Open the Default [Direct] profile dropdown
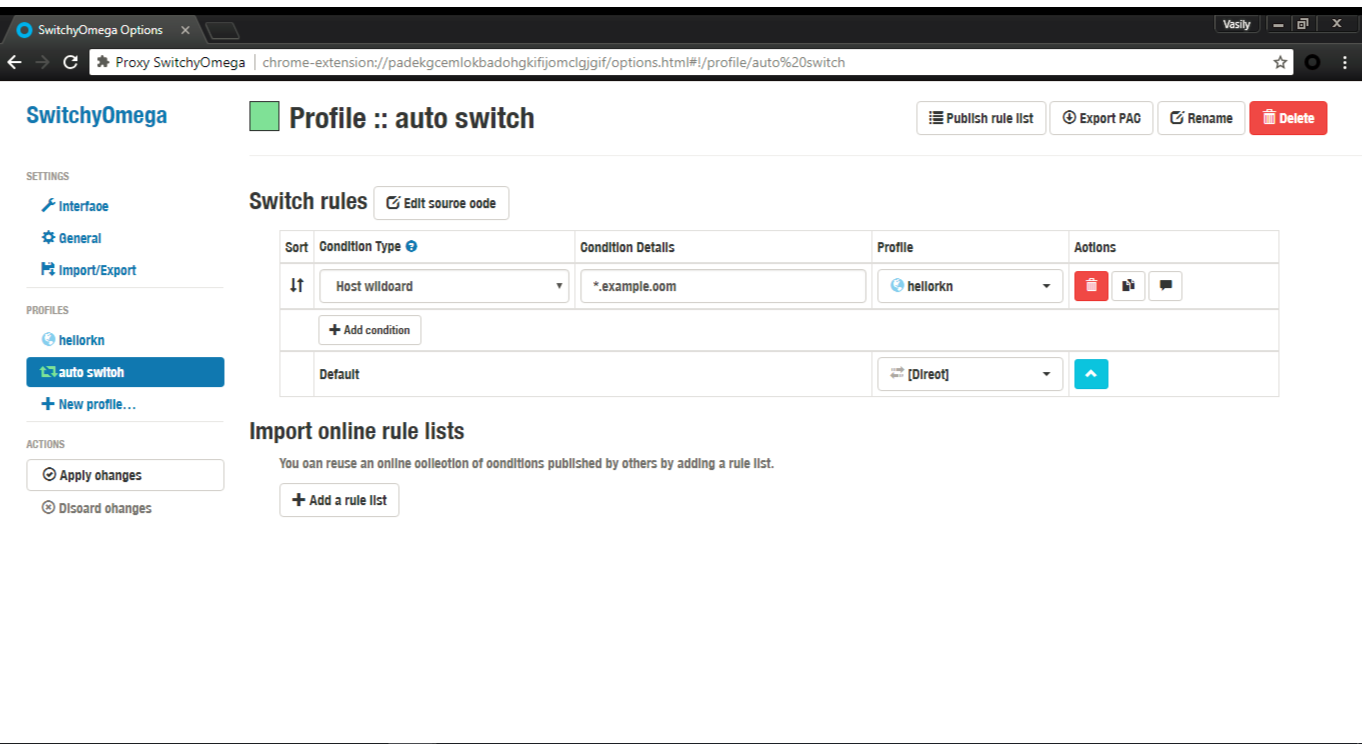This screenshot has height=744, width=1362. (970, 374)
